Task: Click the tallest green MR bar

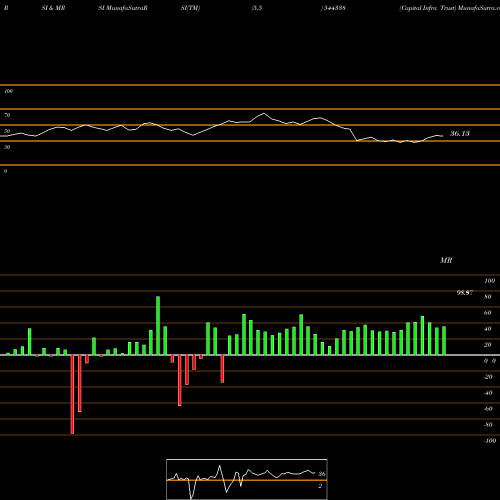Action: (x=158, y=326)
